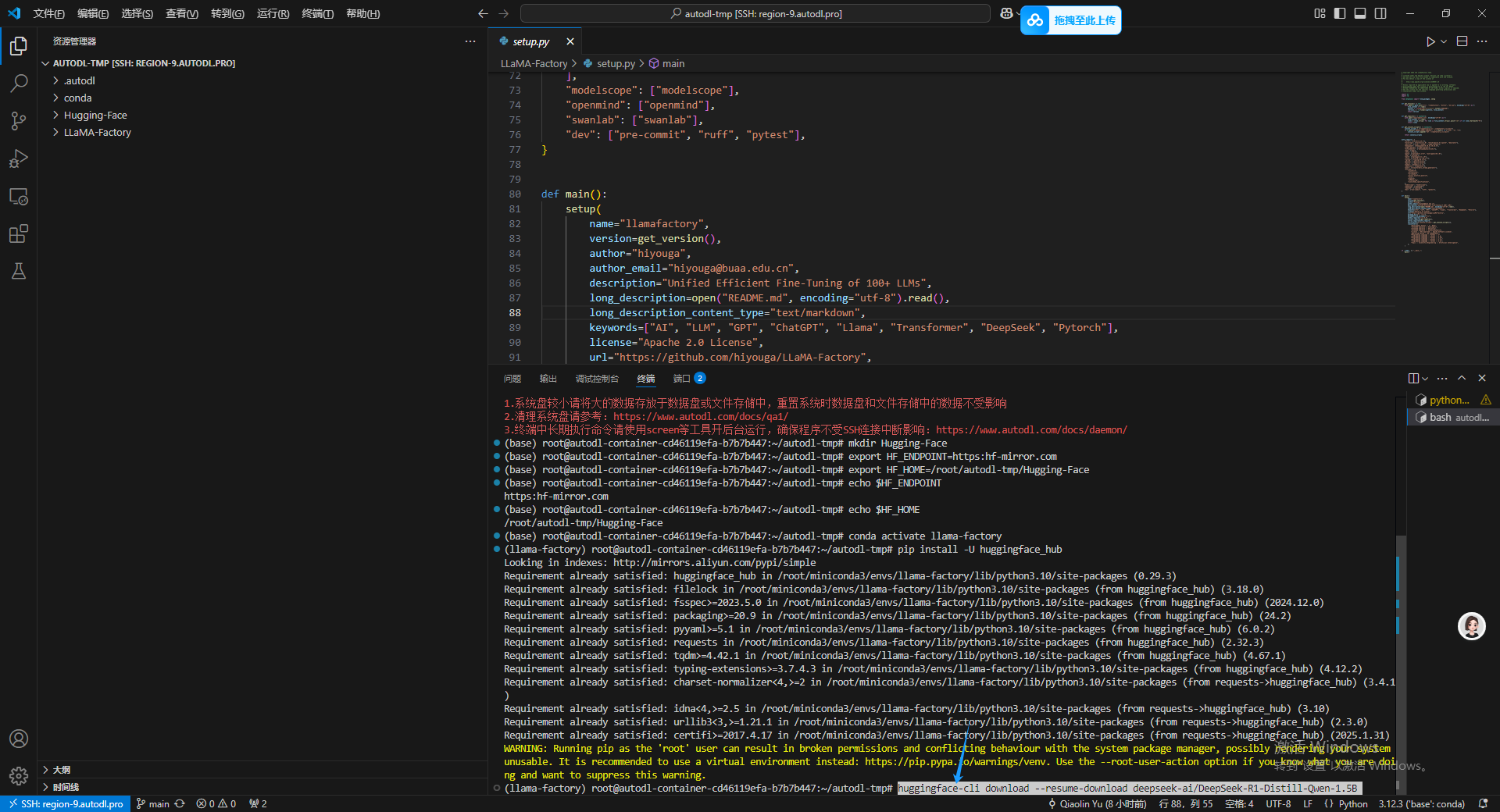Maximize terminal panel with up chevron
Viewport: 1500px width, 812px height.
1462,378
